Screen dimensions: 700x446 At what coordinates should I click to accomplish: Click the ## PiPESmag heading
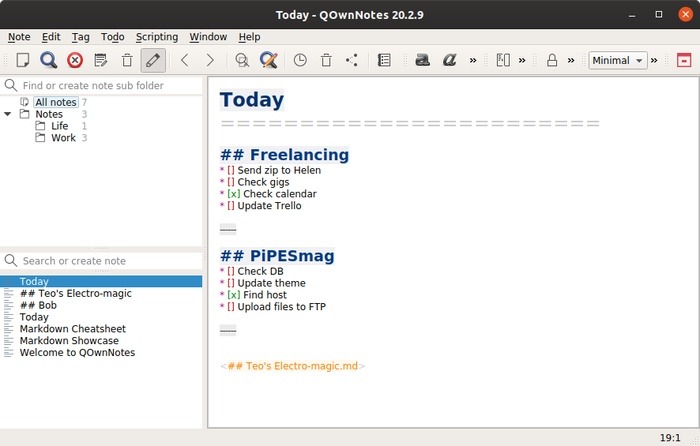[x=277, y=256]
